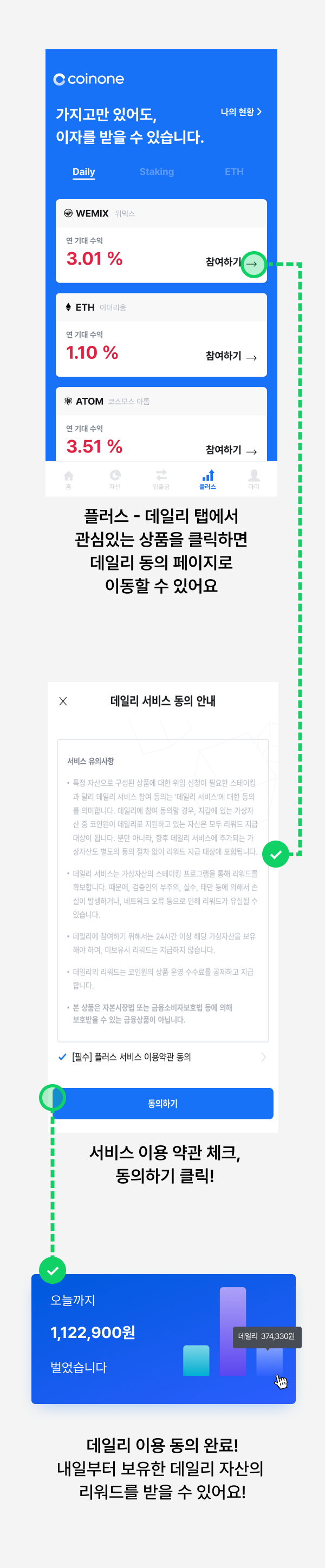Viewport: 325px width, 1568px height.
Task: Click the ATOM cosmos coin icon
Action: (x=68, y=401)
